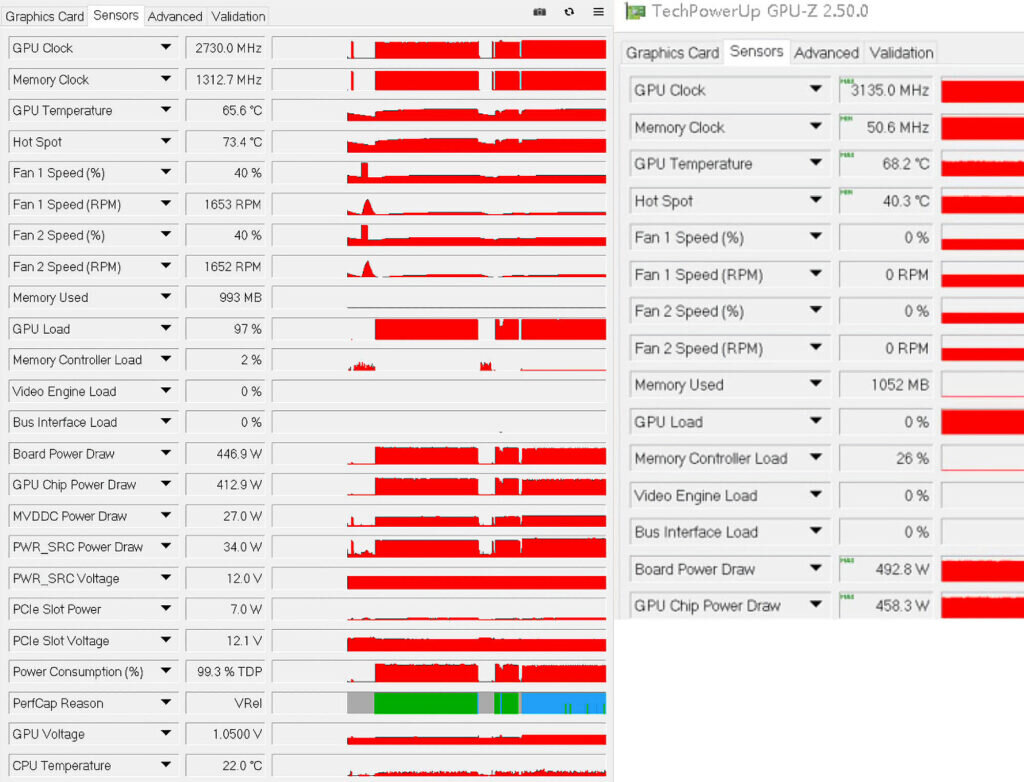Expand GPU Clock dropdown in left window

point(166,47)
